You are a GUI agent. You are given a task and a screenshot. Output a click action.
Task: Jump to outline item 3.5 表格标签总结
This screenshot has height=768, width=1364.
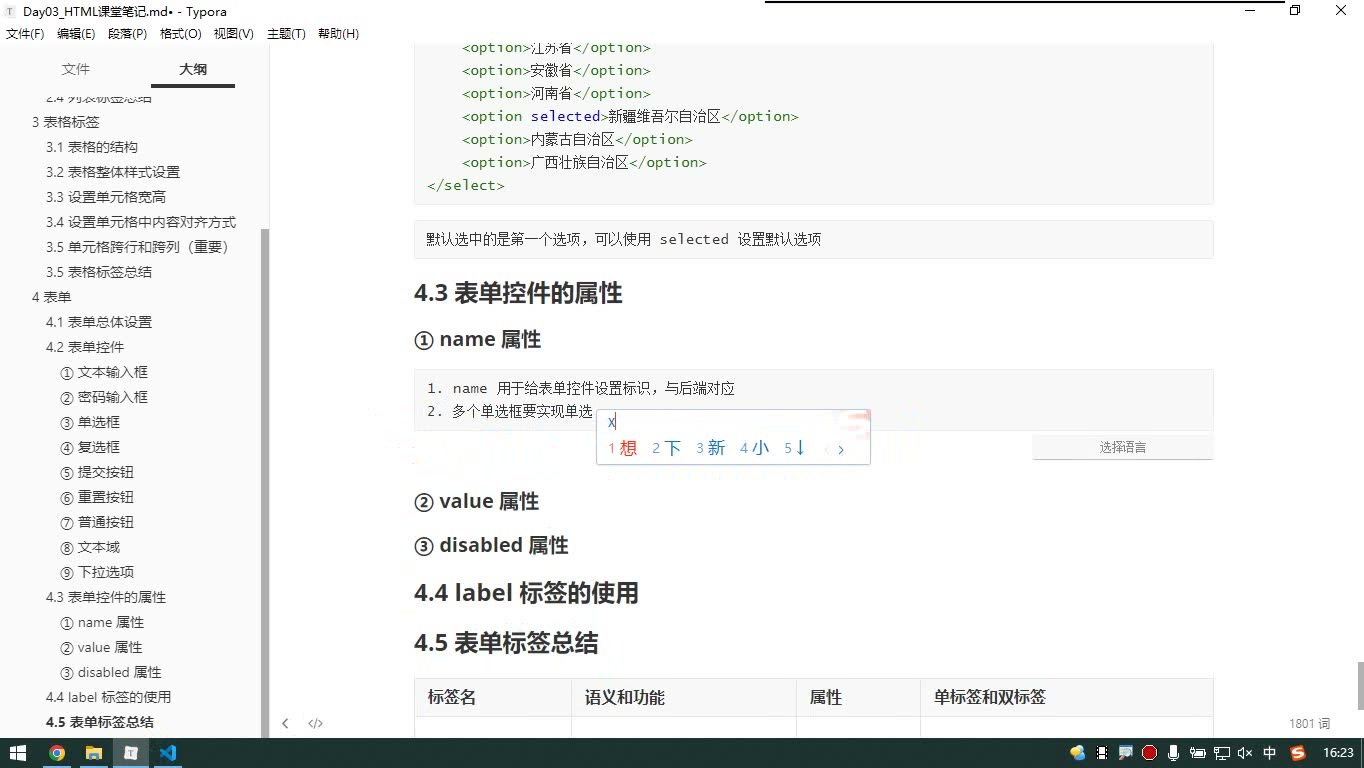coord(99,272)
